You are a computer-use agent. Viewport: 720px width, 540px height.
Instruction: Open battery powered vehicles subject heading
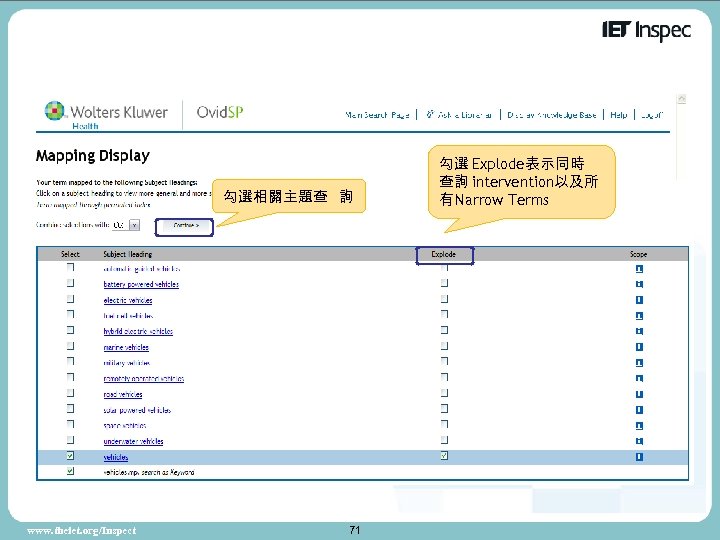tap(141, 284)
